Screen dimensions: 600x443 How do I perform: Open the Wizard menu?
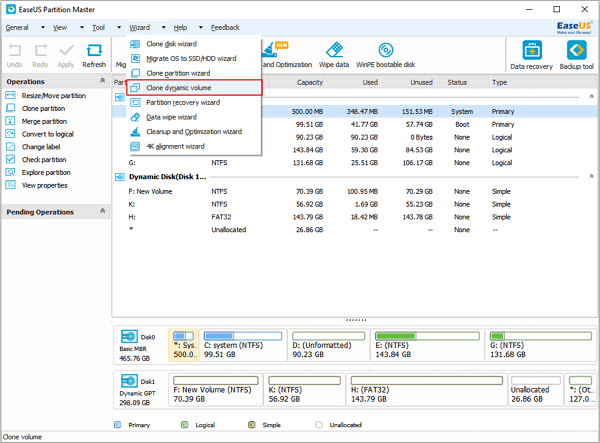[x=140, y=28]
